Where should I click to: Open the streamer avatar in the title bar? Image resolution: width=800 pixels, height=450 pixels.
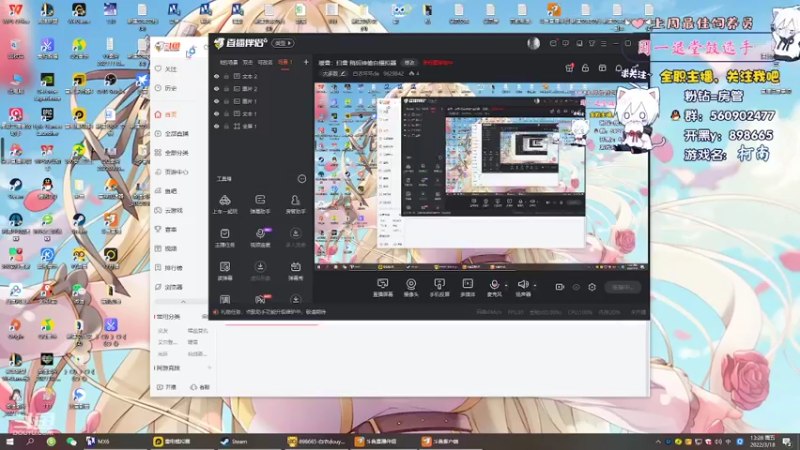click(534, 43)
